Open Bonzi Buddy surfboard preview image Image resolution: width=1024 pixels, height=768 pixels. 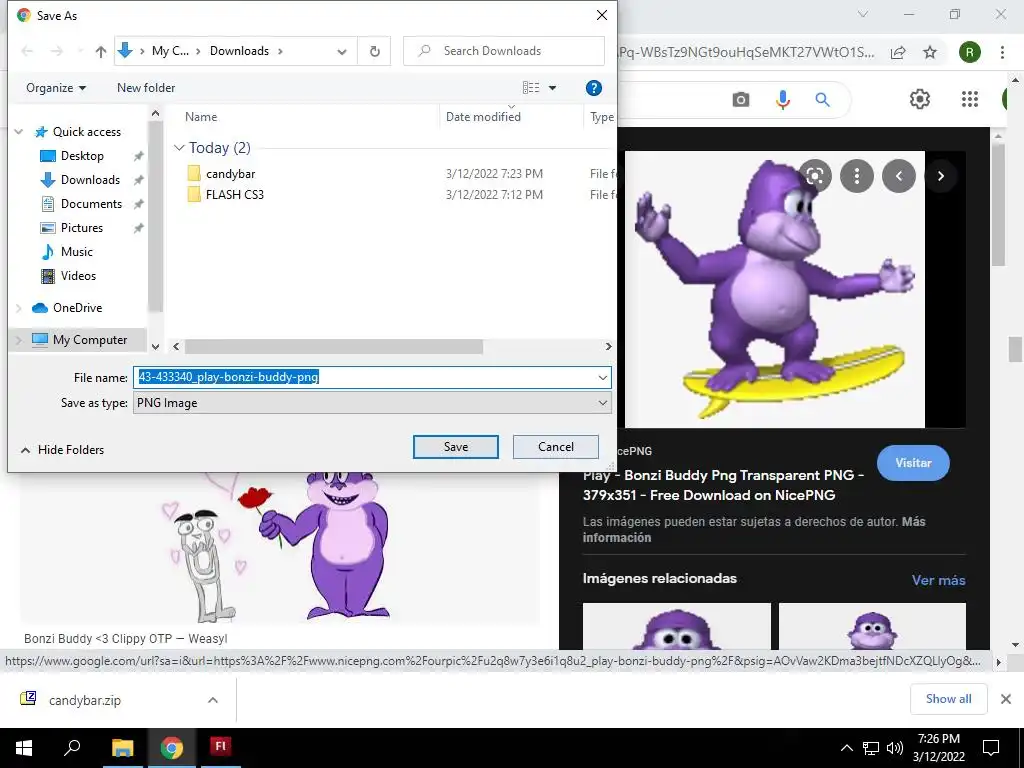tap(775, 290)
